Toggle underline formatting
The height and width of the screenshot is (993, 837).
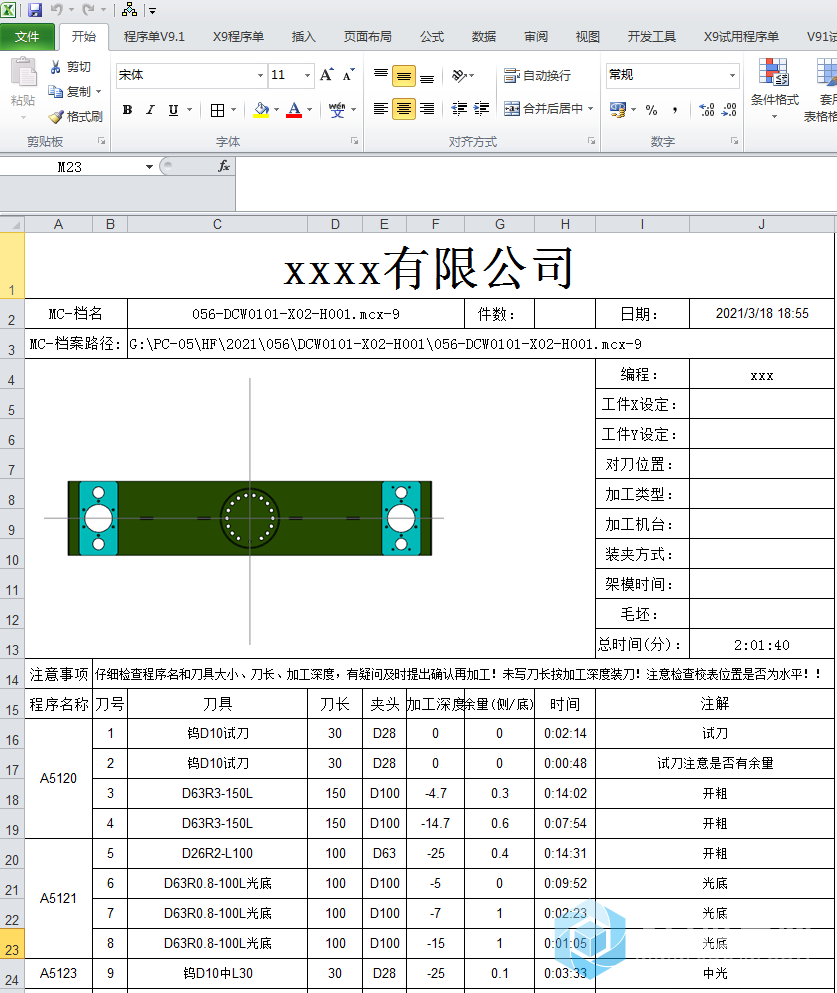pos(173,110)
